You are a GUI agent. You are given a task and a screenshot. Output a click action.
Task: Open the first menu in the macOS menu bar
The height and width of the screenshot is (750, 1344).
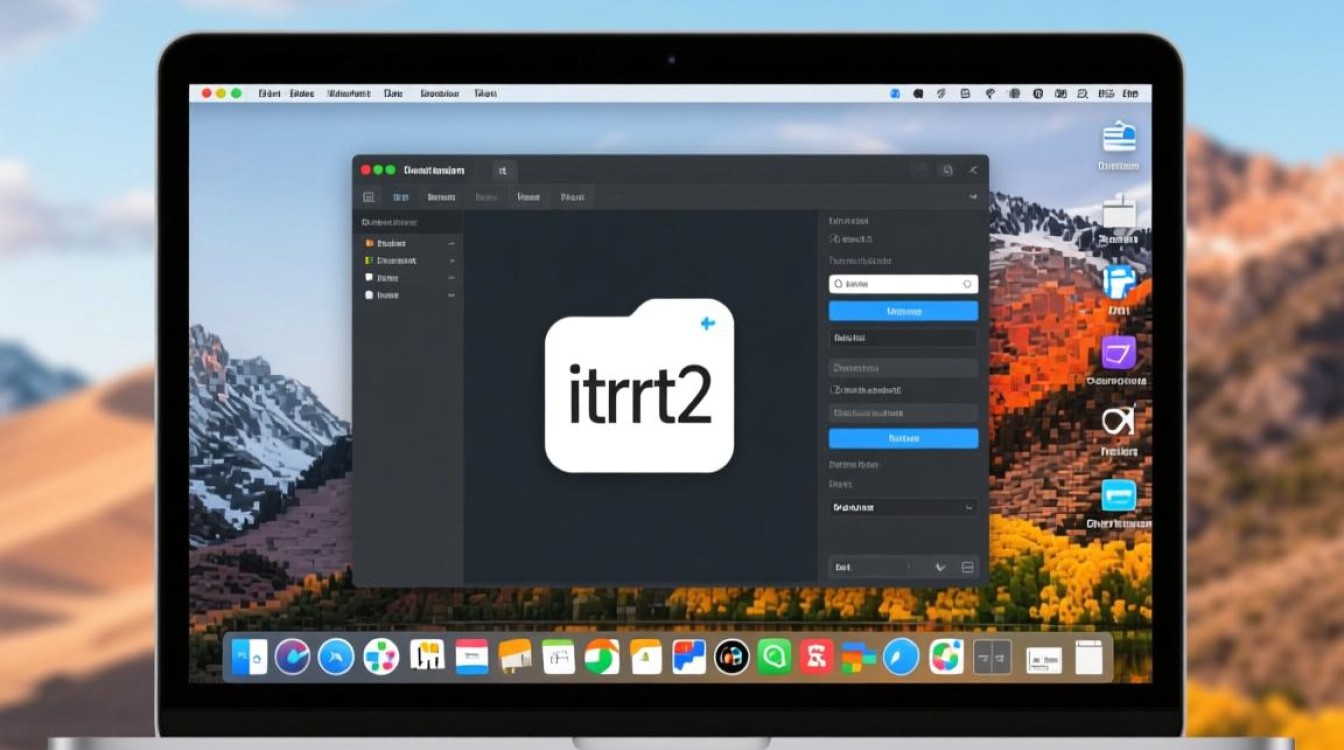(269, 93)
